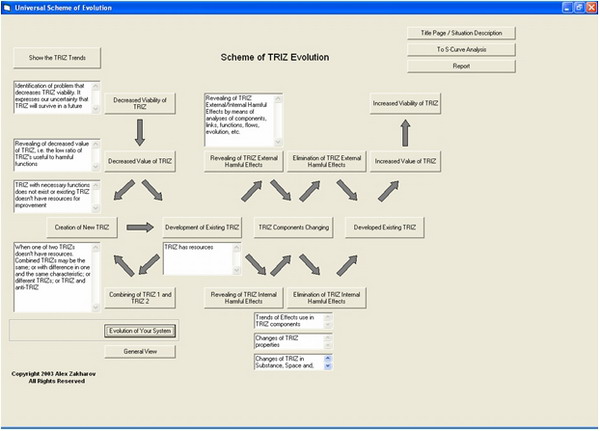Screen dimensions: 600x431
Task: Select Elimination of TRIZ Internal Harmful Effects
Action: point(326,298)
